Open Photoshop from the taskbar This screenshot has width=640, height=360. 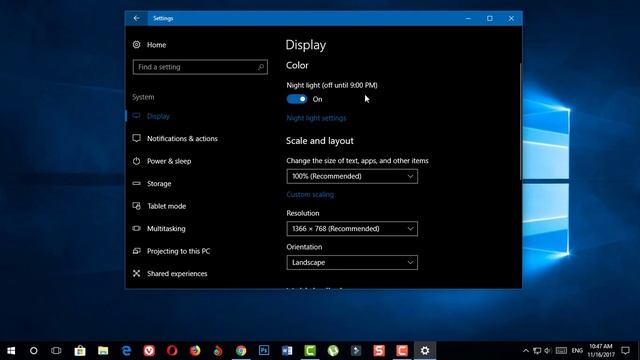pos(264,351)
